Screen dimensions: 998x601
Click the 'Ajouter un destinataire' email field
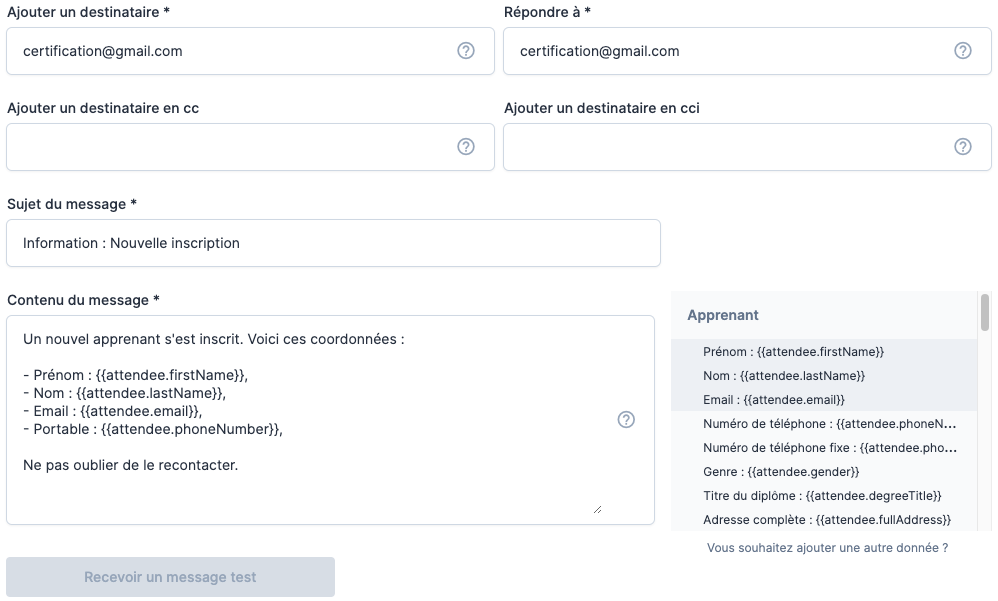click(x=230, y=51)
